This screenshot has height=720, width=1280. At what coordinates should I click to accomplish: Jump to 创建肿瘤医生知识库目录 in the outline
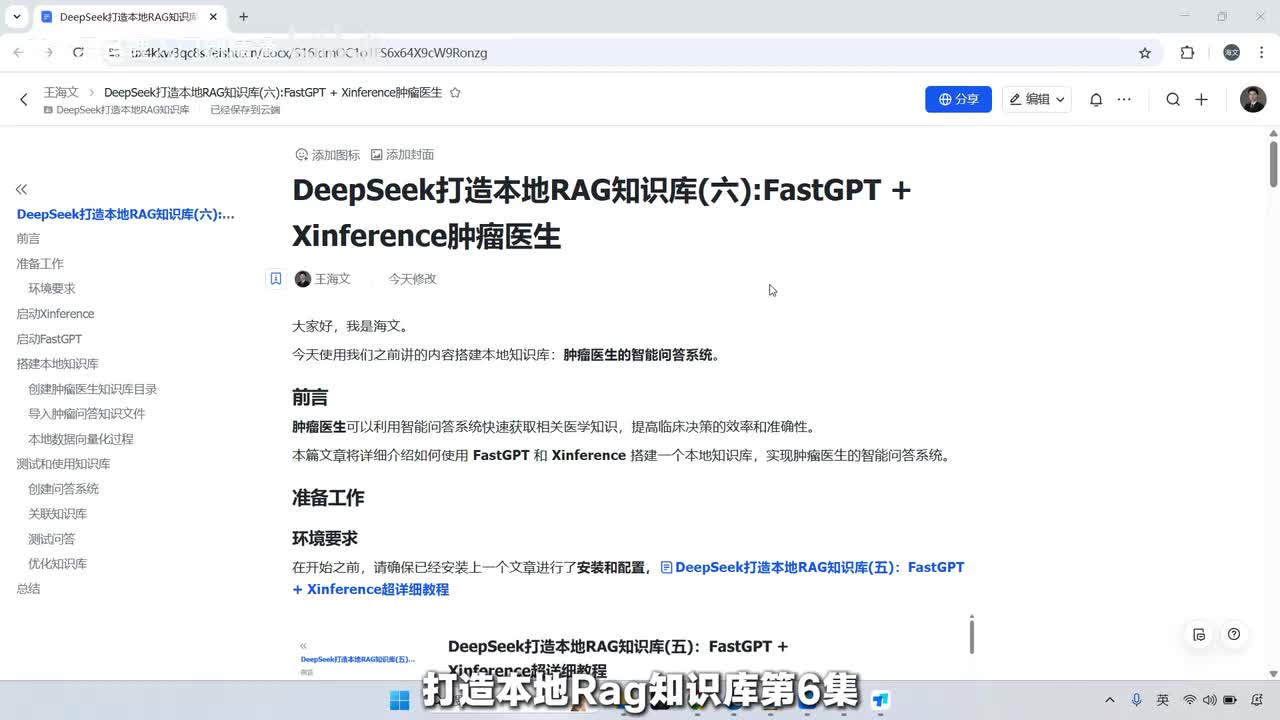tap(93, 389)
